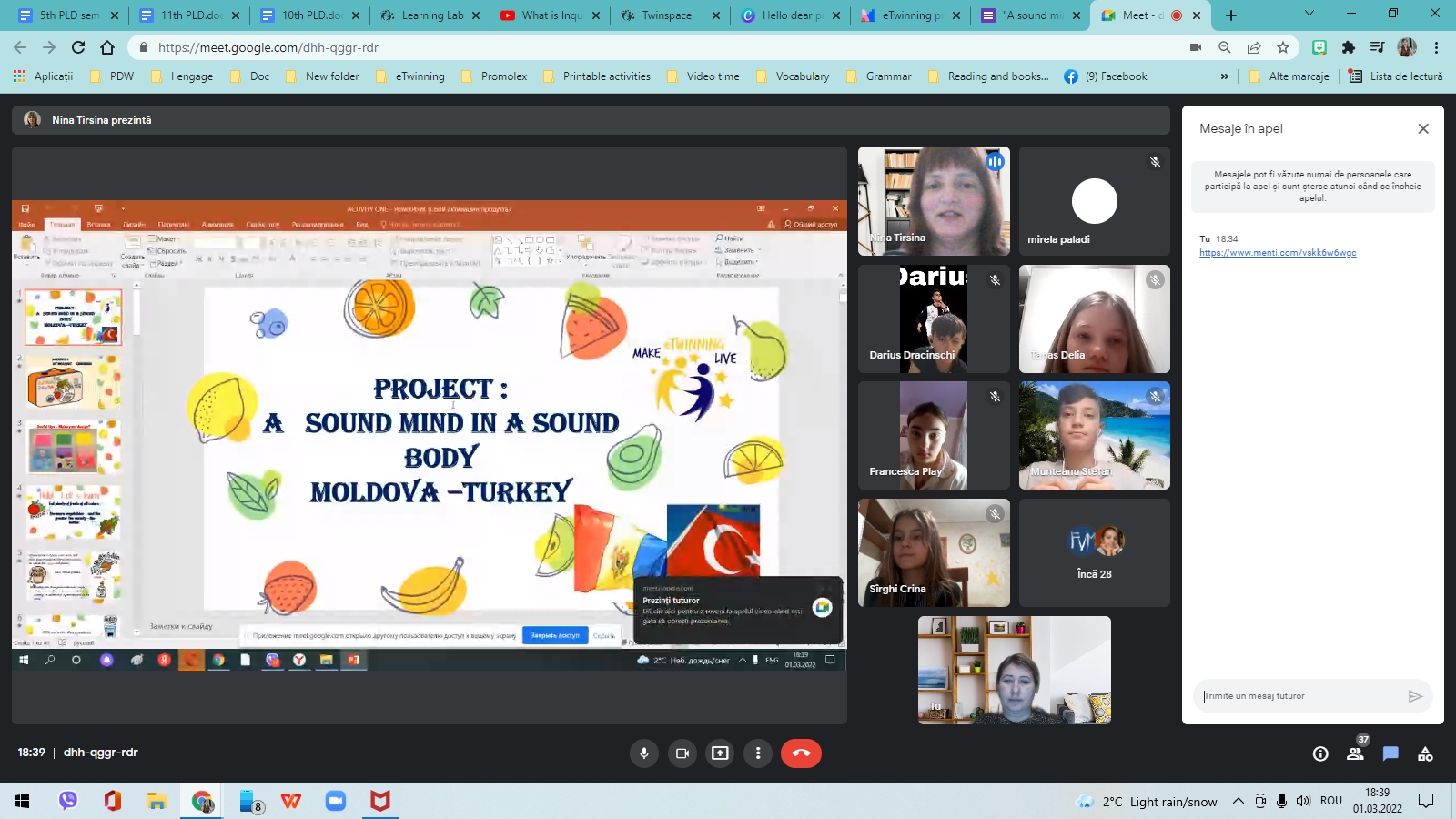The height and width of the screenshot is (819, 1456).
Task: Show participants list icon
Action: (1355, 753)
